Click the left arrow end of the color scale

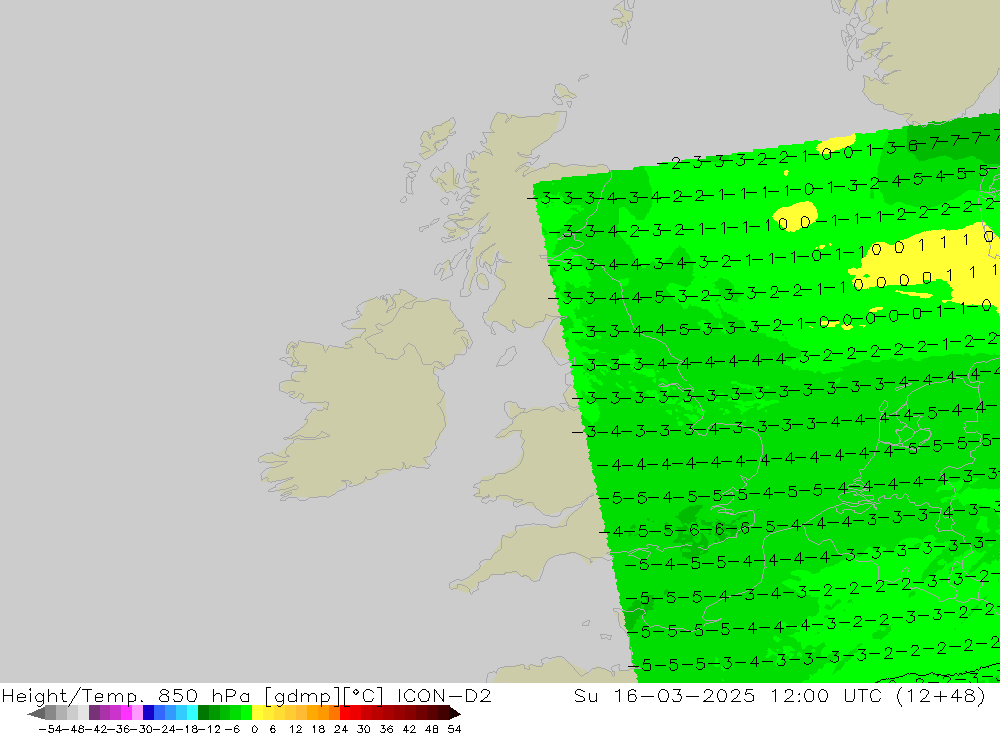click(36, 713)
